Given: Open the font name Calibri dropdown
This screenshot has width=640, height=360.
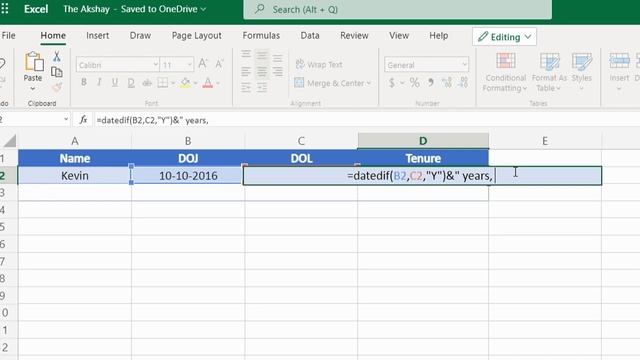Looking at the screenshot, I should pyautogui.click(x=156, y=64).
